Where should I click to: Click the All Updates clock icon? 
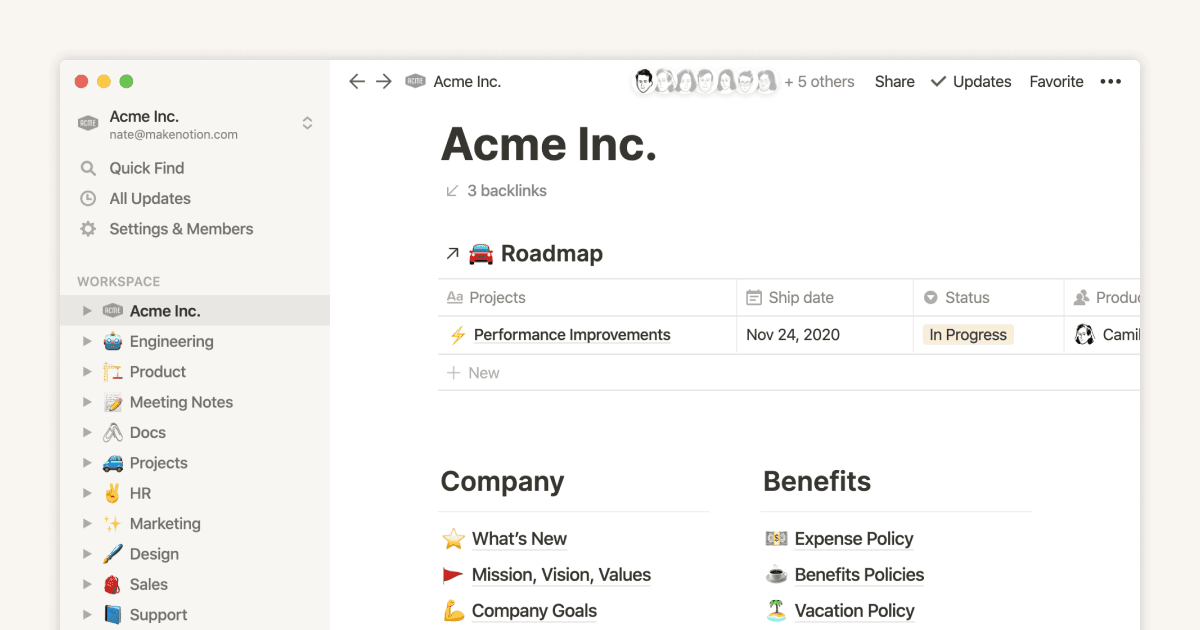coord(89,198)
